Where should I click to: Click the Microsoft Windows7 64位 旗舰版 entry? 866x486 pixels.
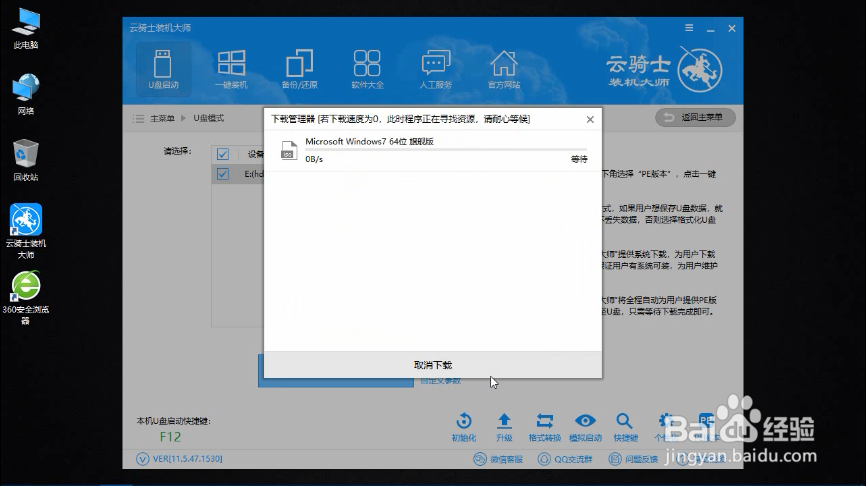coord(369,141)
